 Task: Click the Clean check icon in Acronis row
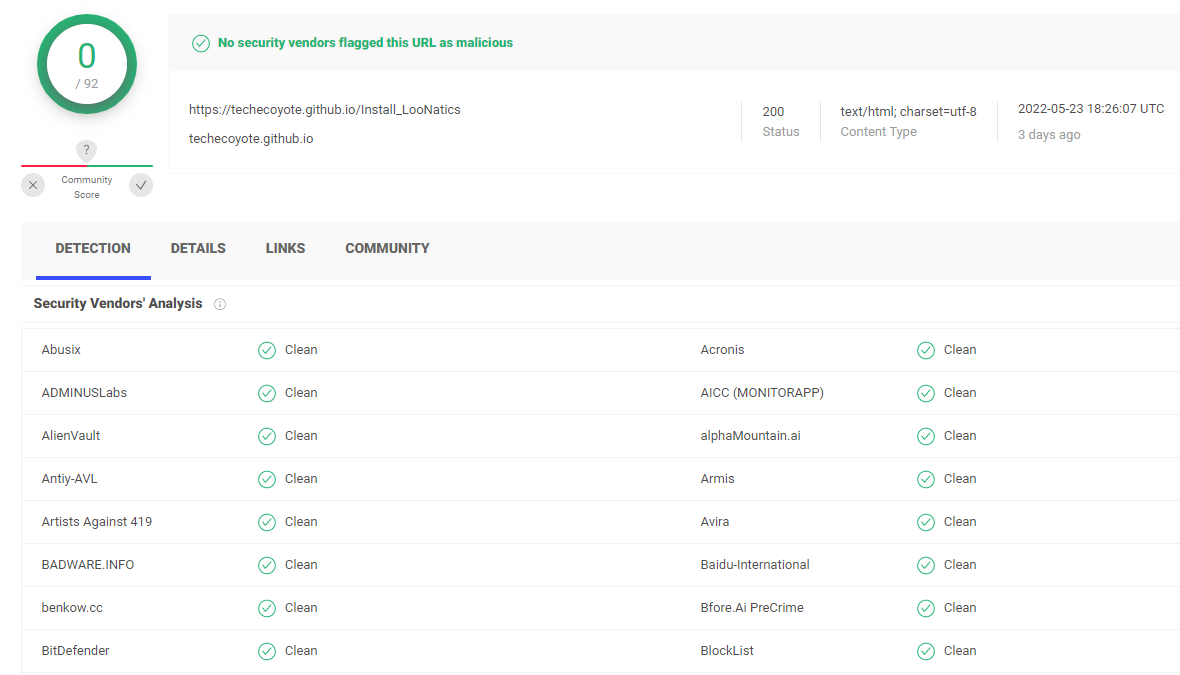(926, 351)
